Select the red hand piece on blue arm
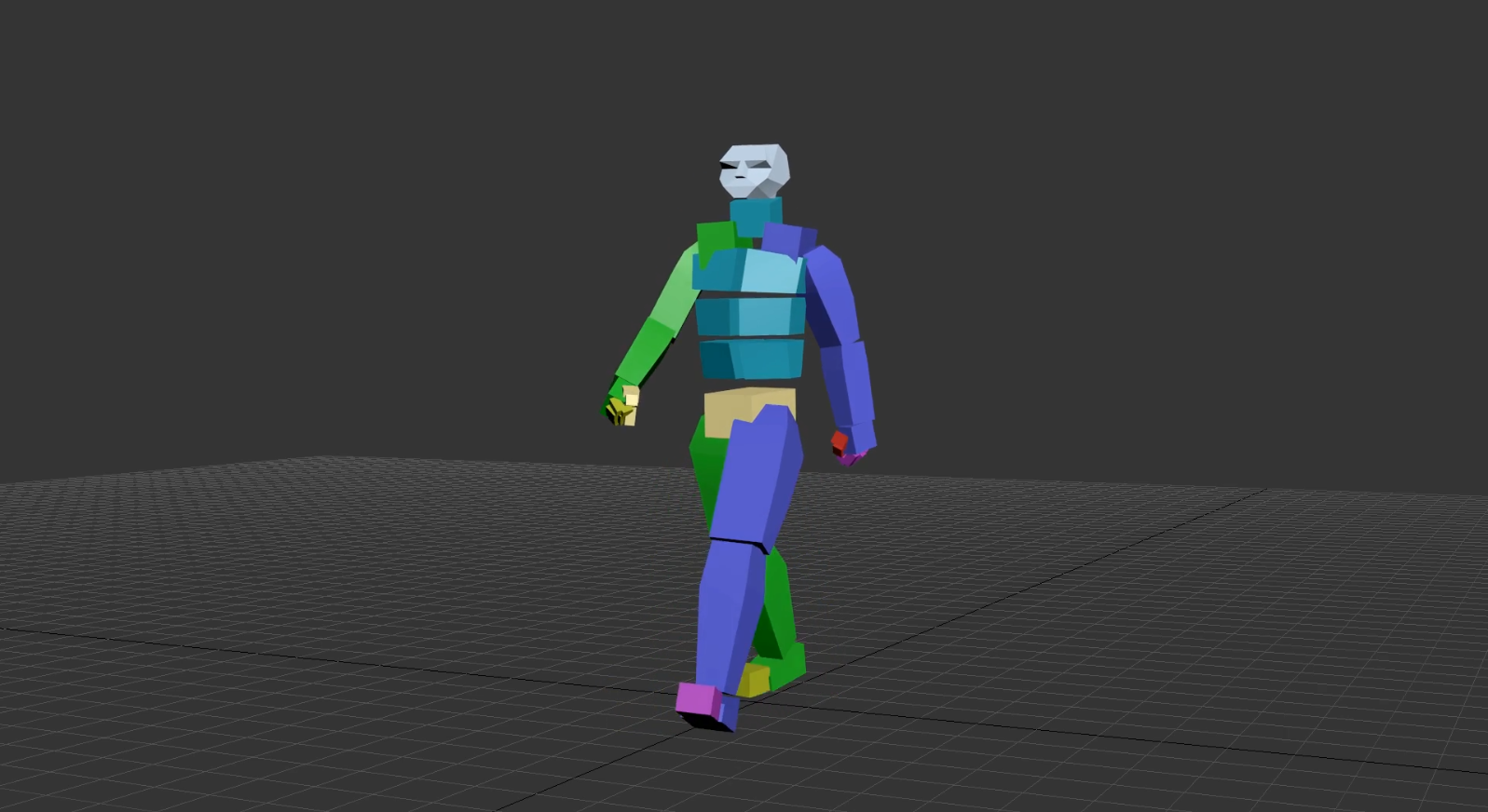1488x812 pixels. 840,443
